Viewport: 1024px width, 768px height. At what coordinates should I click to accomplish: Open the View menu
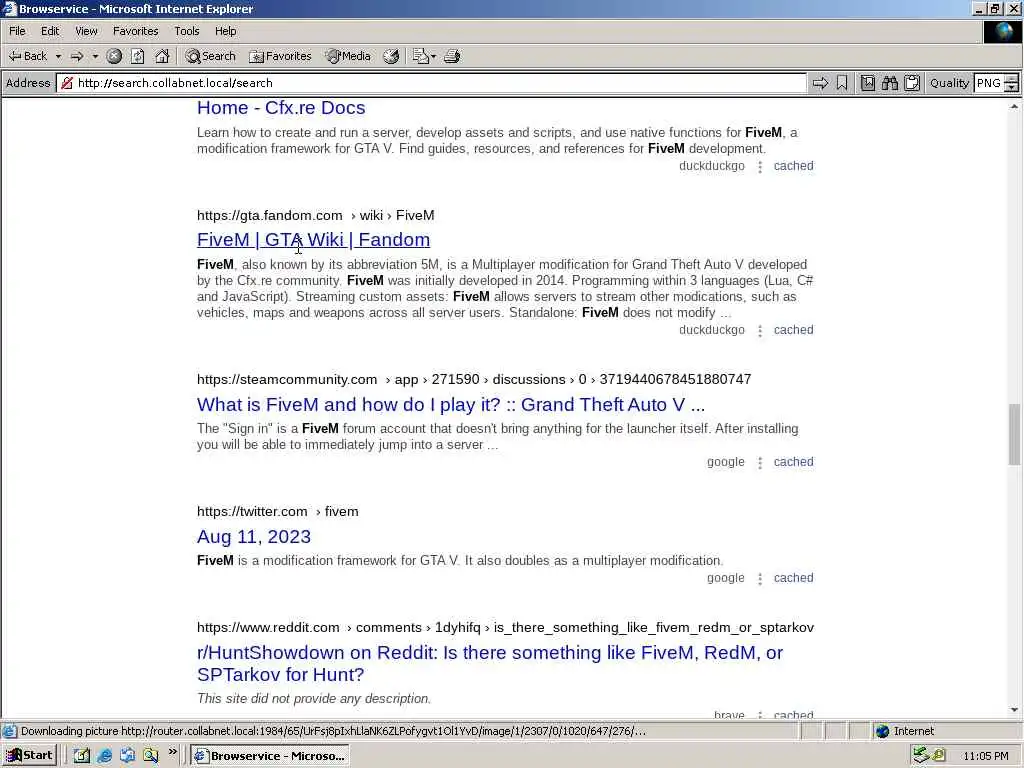click(x=86, y=31)
